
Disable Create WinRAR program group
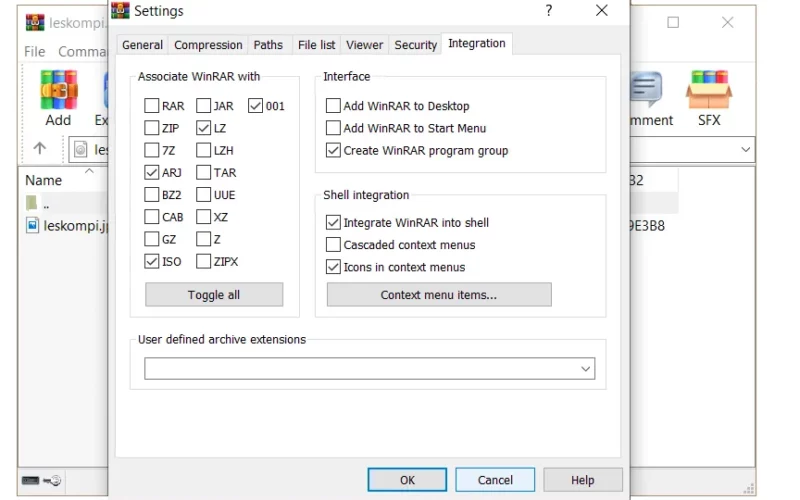pyautogui.click(x=333, y=150)
